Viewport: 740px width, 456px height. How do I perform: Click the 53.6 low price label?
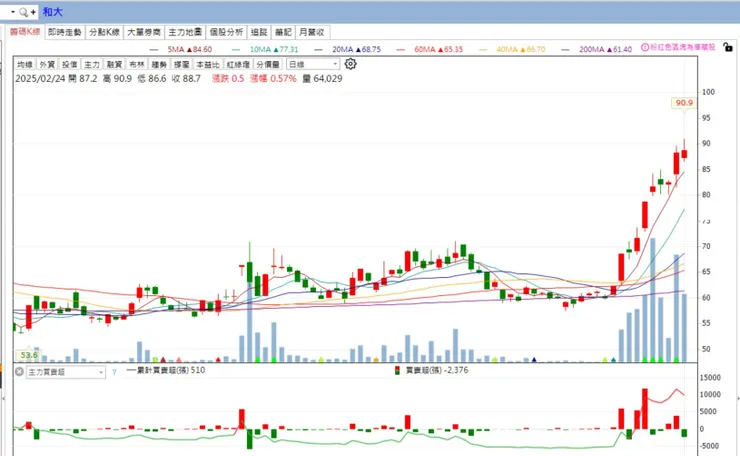29,355
